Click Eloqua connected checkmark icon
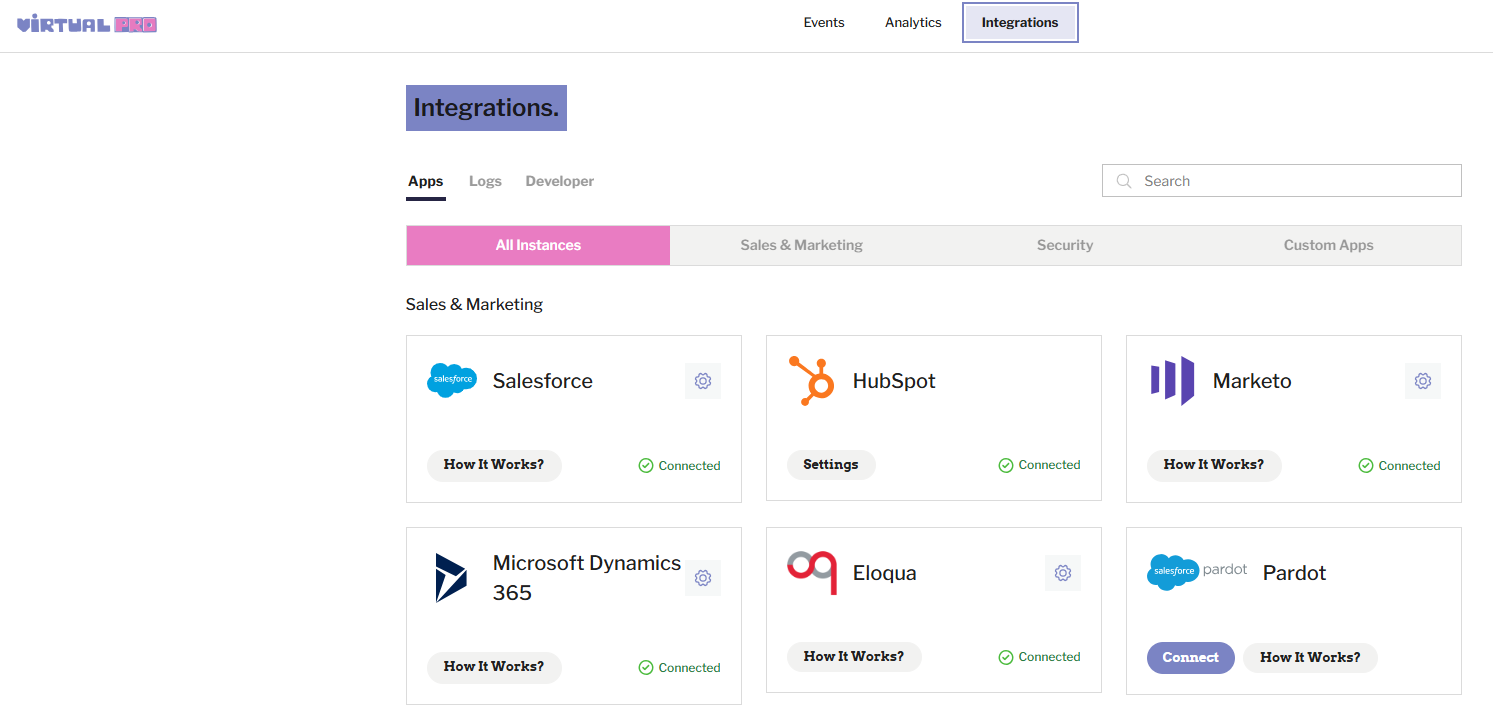 1006,657
